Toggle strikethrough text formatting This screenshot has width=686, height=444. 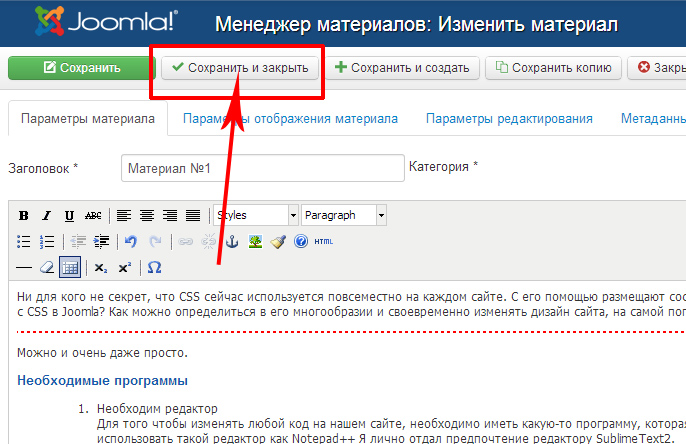tap(93, 215)
